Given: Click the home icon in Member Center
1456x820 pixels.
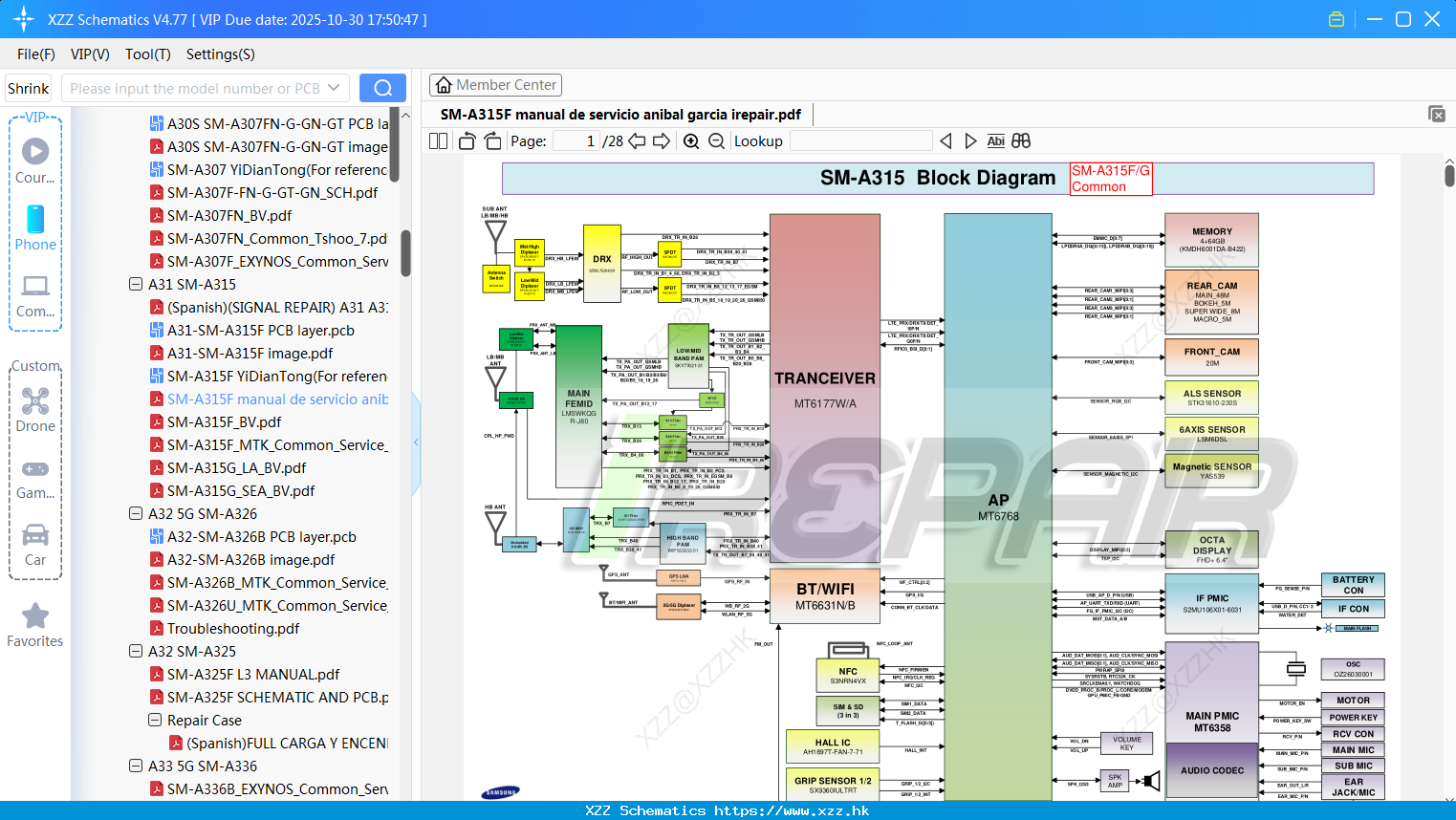Looking at the screenshot, I should click(x=444, y=85).
